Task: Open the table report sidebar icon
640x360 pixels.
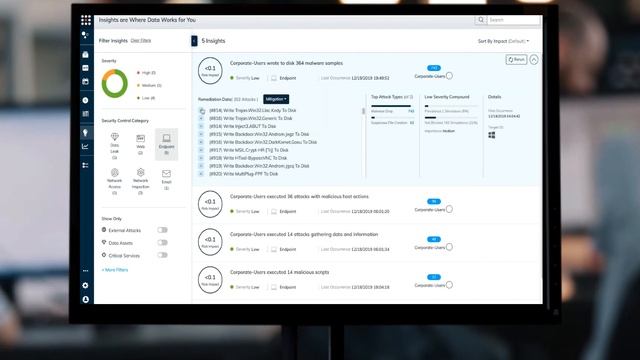Action: [x=85, y=114]
